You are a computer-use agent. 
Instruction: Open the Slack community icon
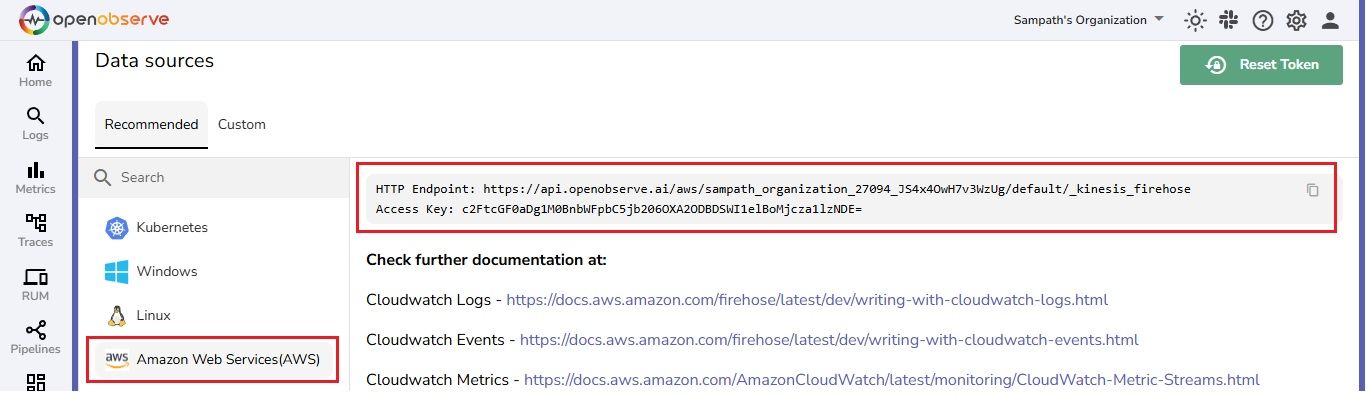(x=1228, y=20)
